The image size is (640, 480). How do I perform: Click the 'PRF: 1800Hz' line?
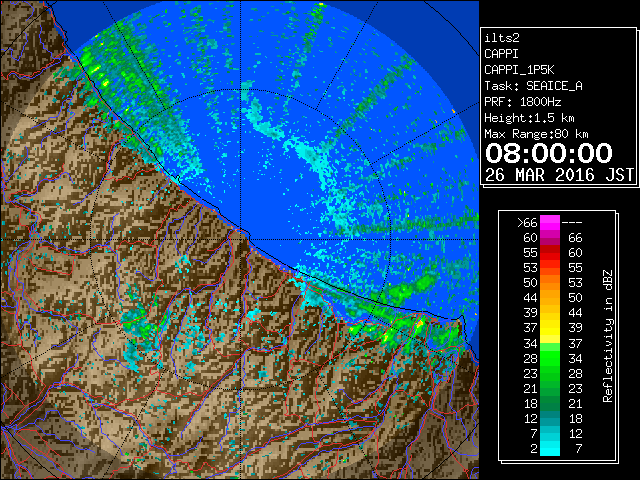(x=523, y=102)
